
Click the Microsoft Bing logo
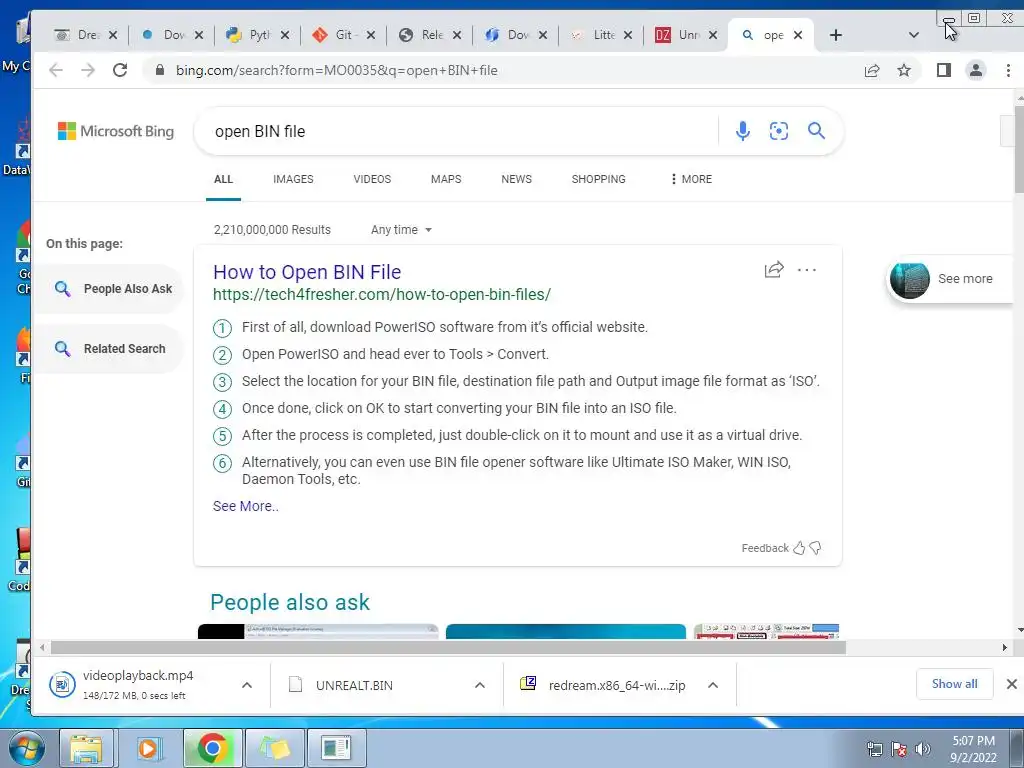tap(116, 131)
